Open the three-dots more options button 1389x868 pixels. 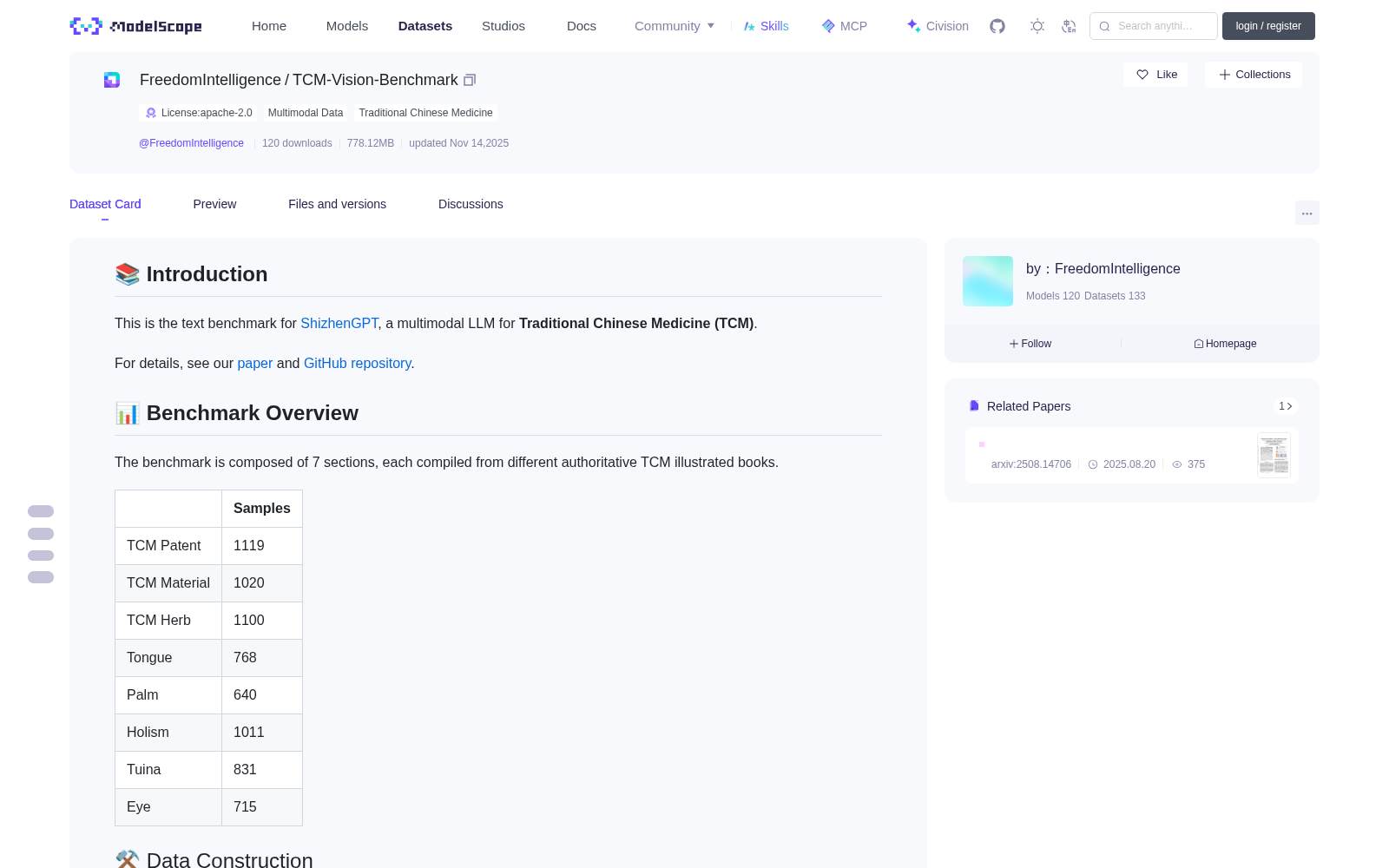pos(1307,213)
